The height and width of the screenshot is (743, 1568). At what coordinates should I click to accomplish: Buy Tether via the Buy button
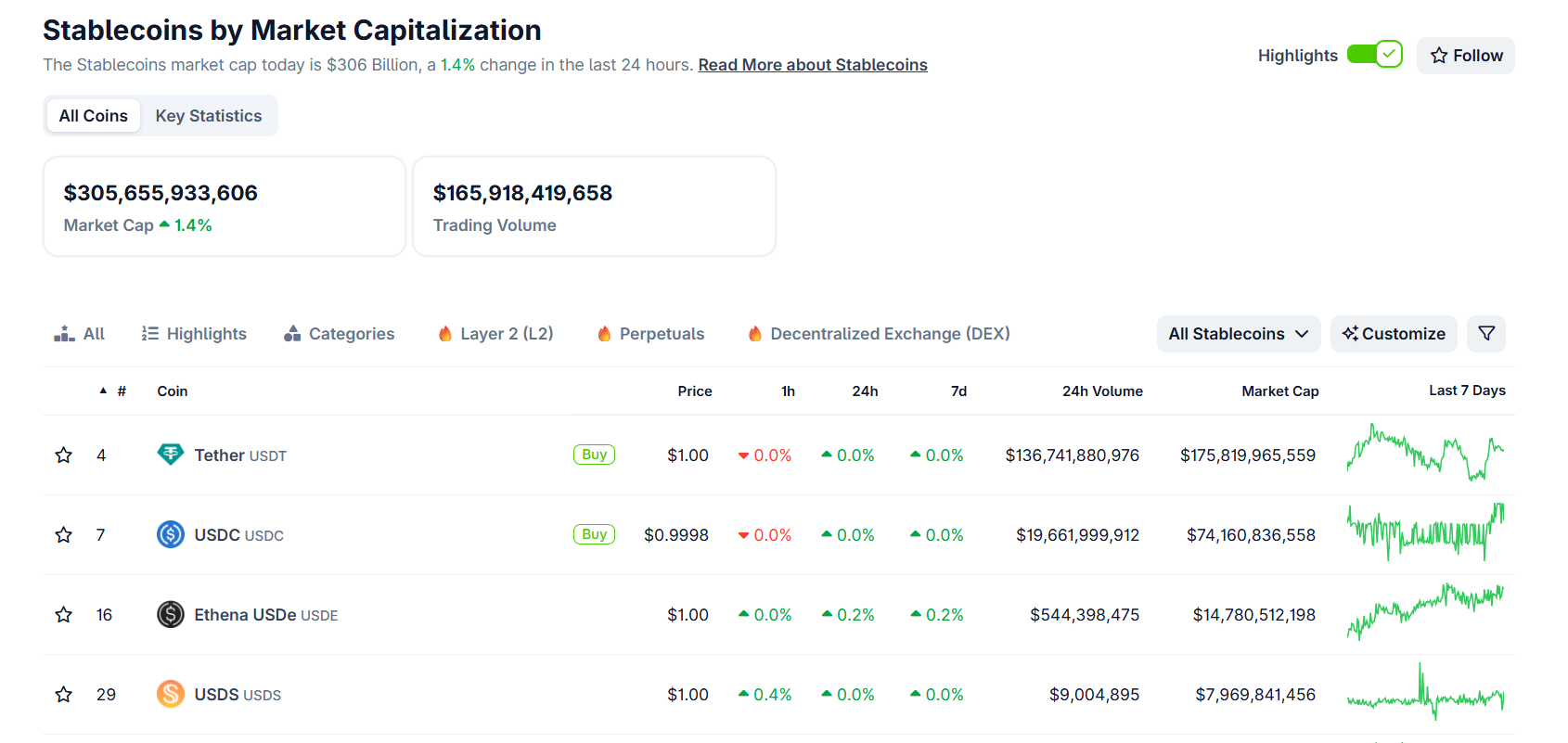pyautogui.click(x=594, y=455)
